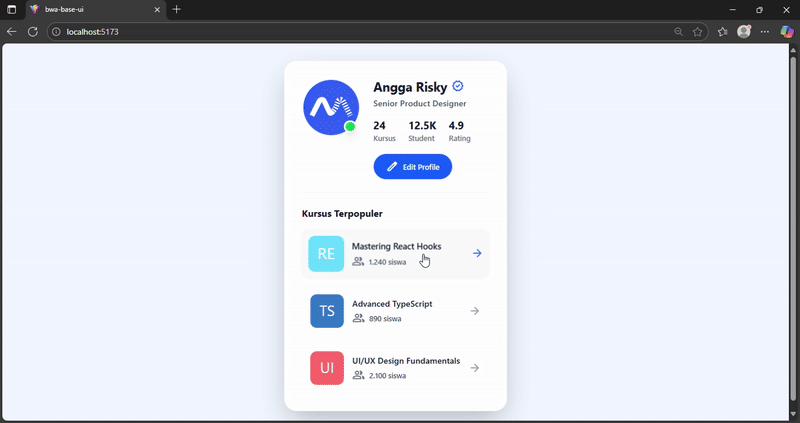The image size is (800, 423).
Task: Bookmark the page with the star icon
Action: tap(697, 32)
